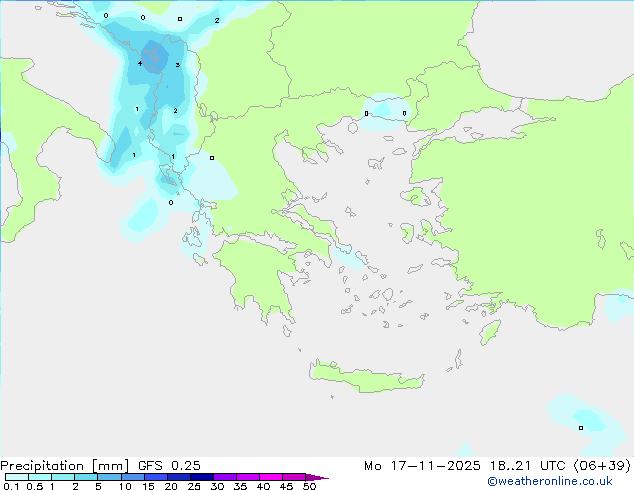
Task: Click the '18..21 UTC' time text
Action: point(527,466)
